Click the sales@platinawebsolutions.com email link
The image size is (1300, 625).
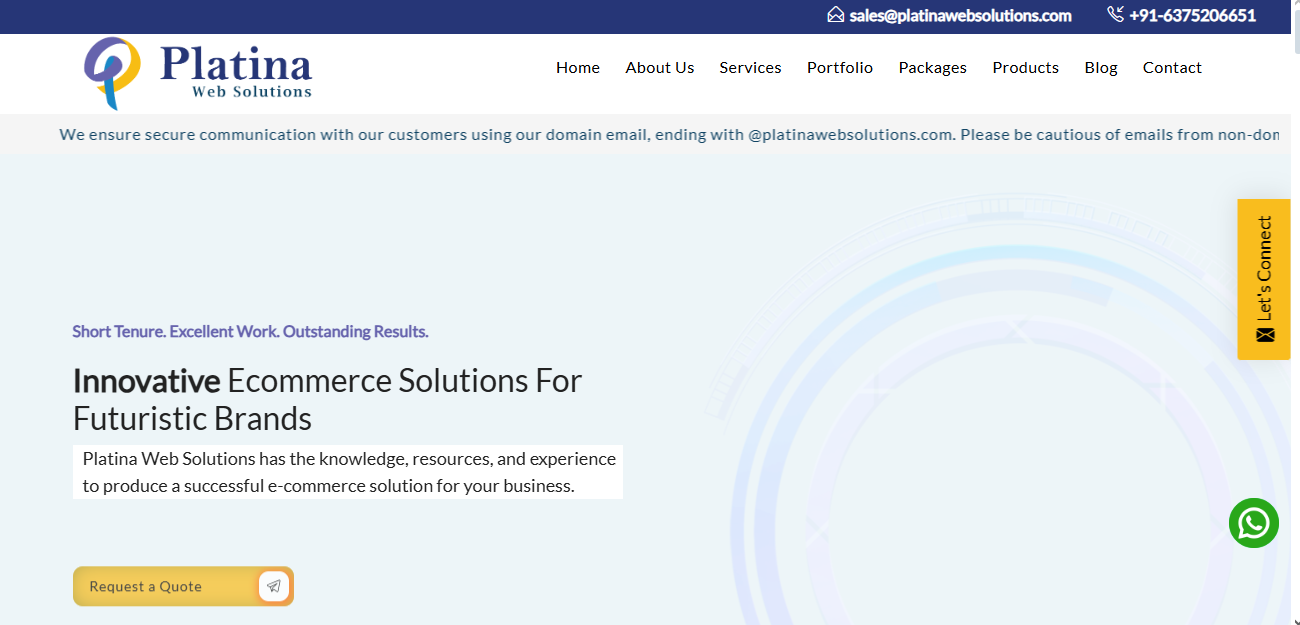point(960,15)
